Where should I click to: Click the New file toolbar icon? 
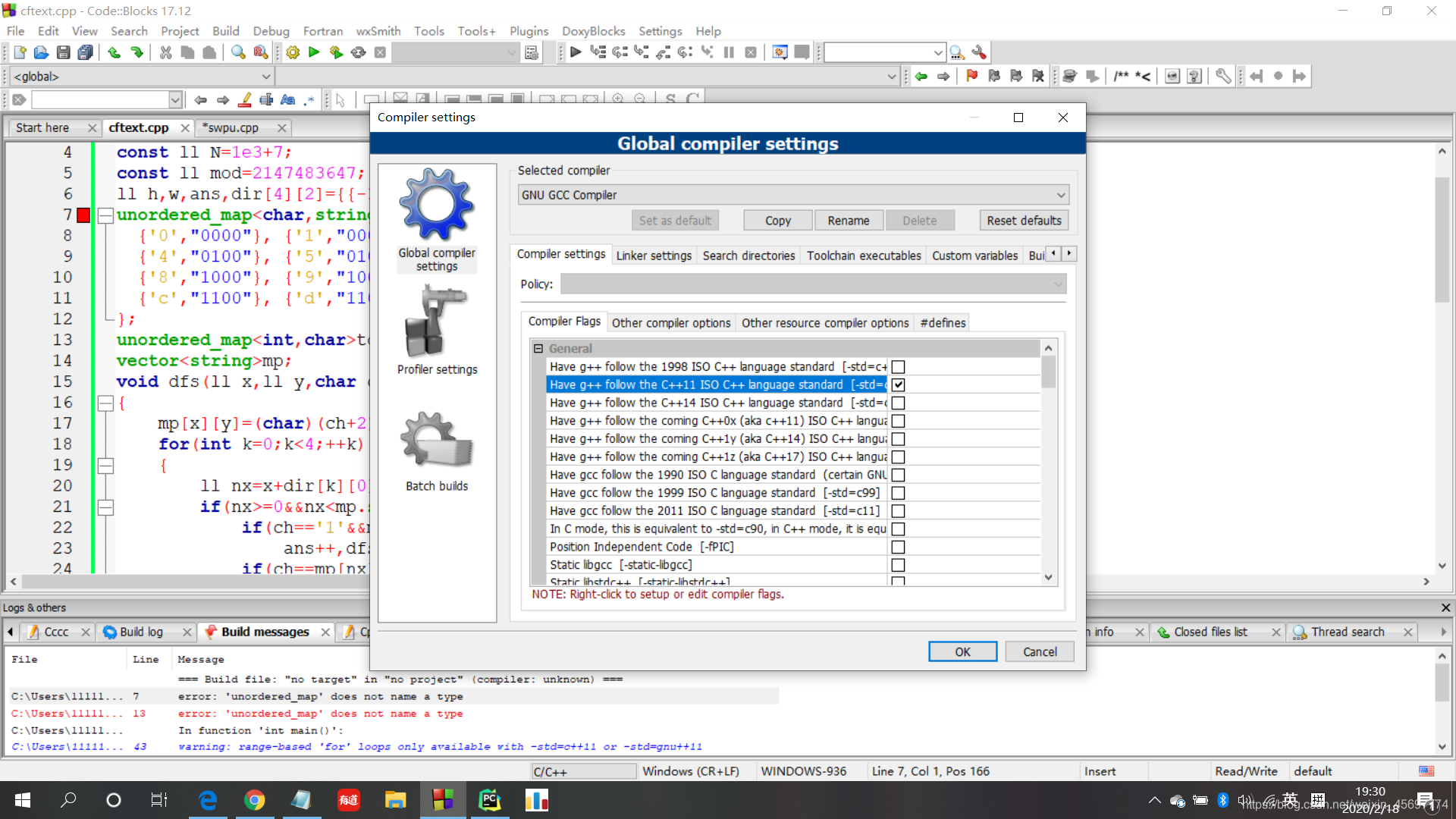click(20, 52)
